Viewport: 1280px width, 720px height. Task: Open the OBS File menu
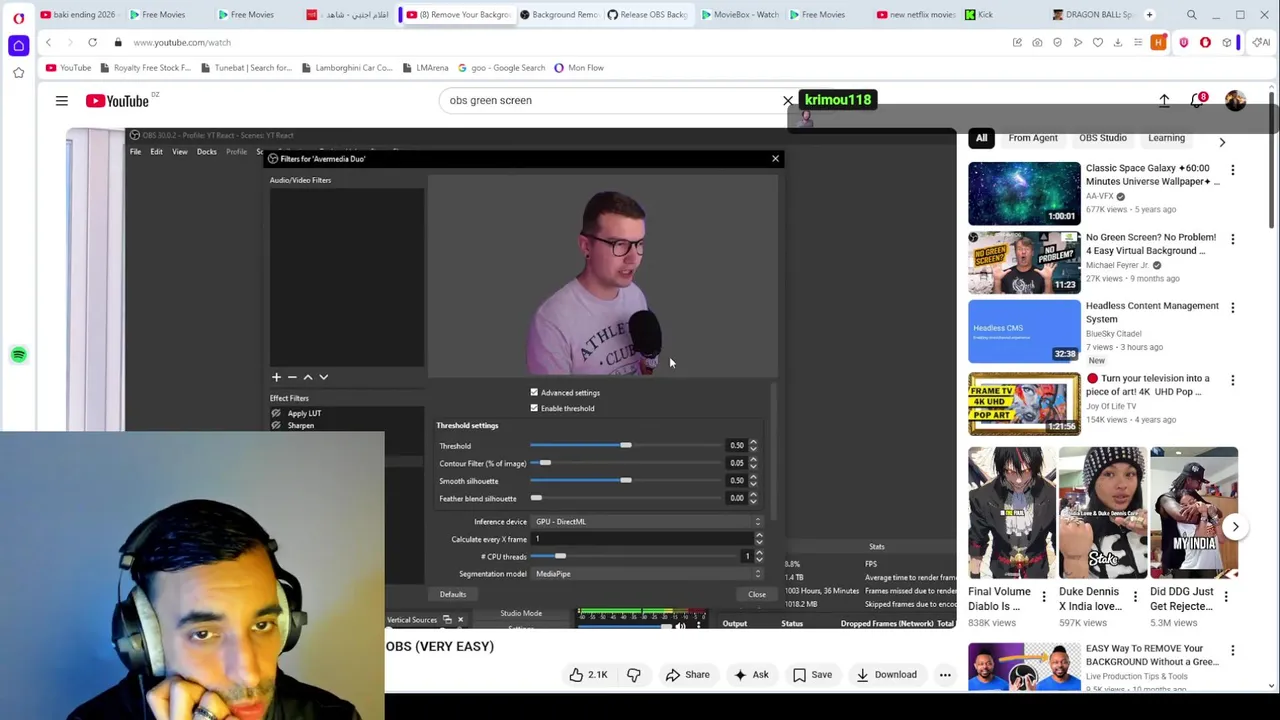coord(135,151)
